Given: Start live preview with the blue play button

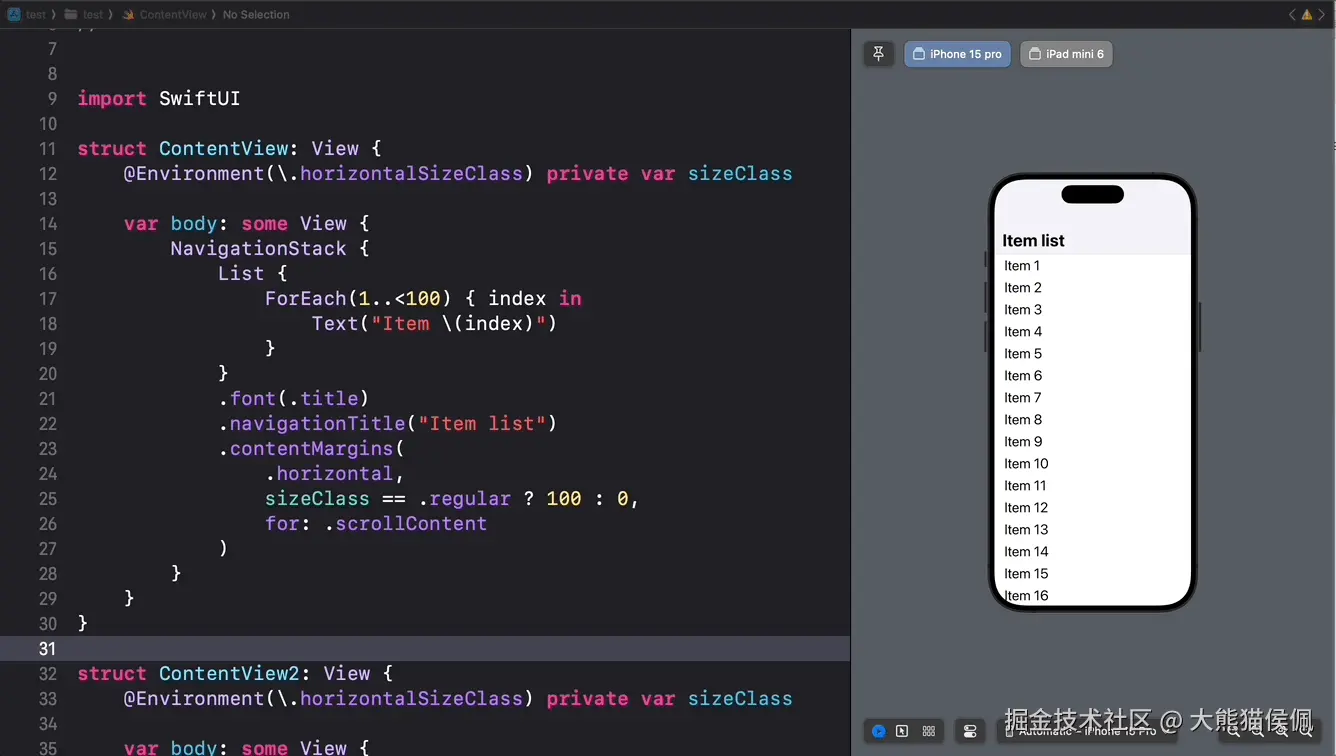Looking at the screenshot, I should click(878, 731).
